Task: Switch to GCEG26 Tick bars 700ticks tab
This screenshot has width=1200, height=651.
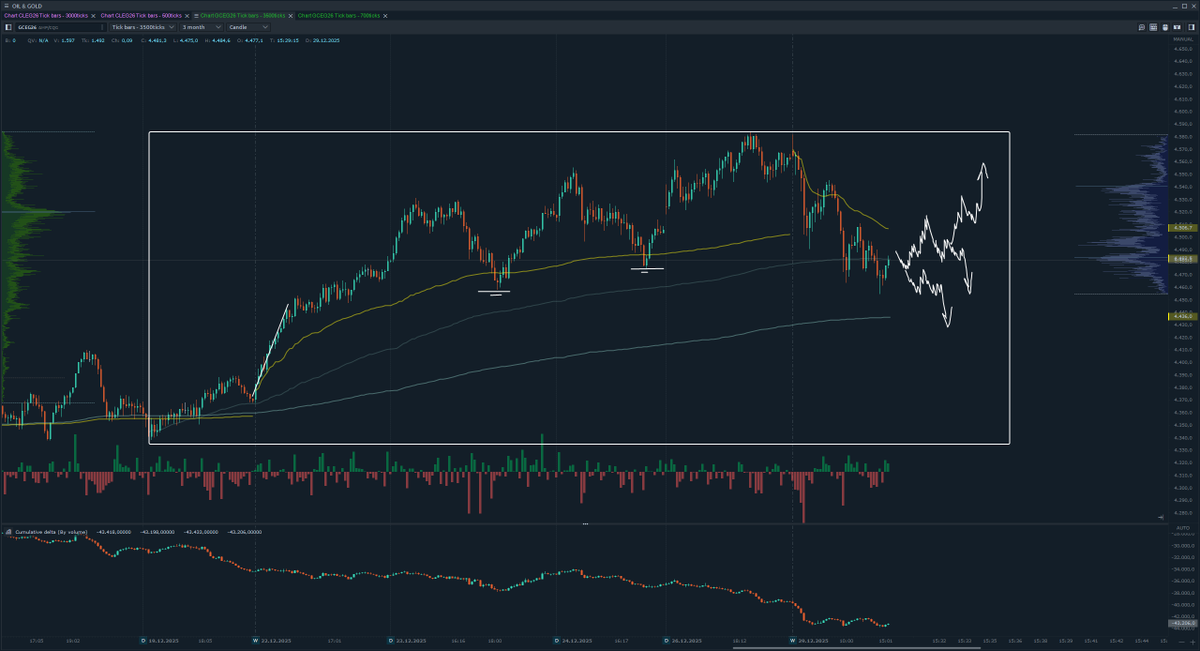Action: [x=338, y=16]
